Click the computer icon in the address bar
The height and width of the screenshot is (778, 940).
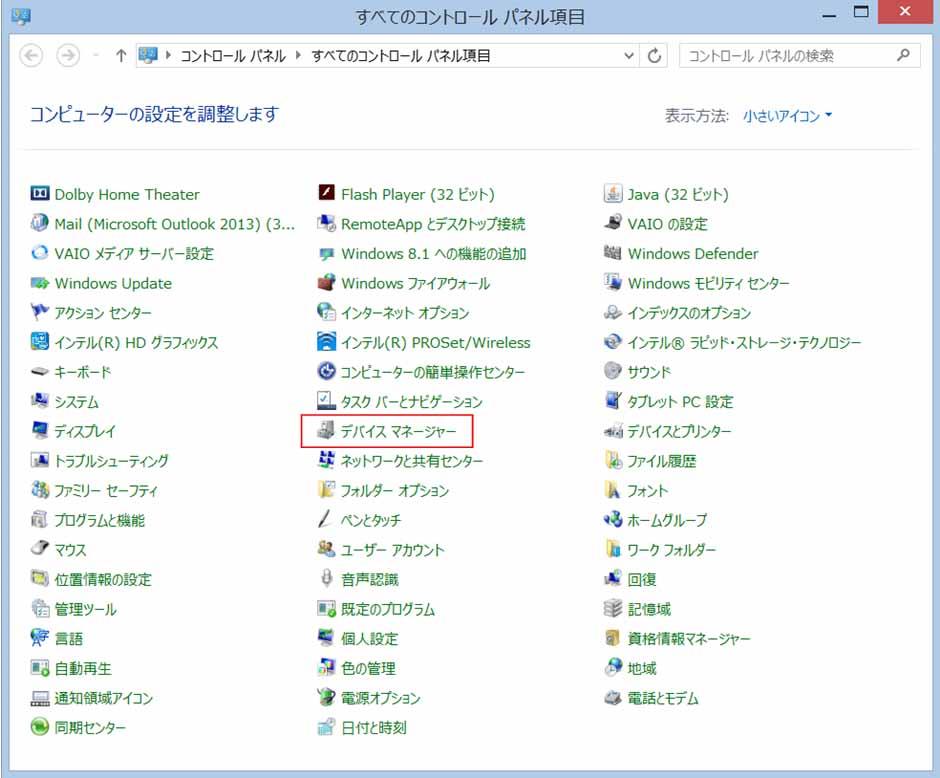coord(147,55)
